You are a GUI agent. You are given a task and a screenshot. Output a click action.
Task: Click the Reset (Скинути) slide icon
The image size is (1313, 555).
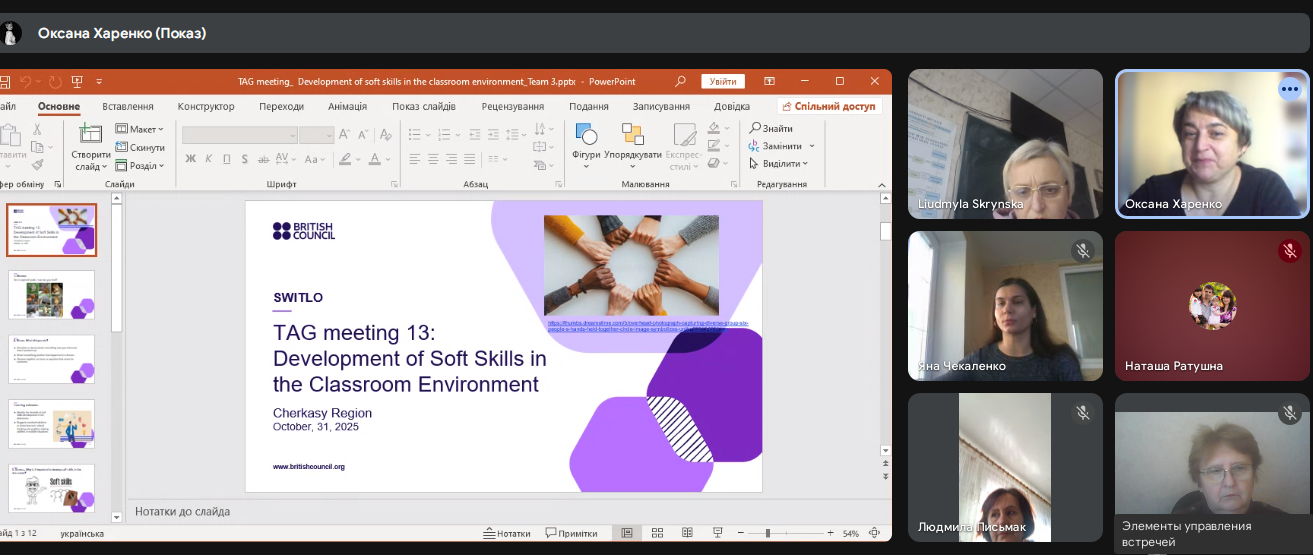(x=139, y=147)
